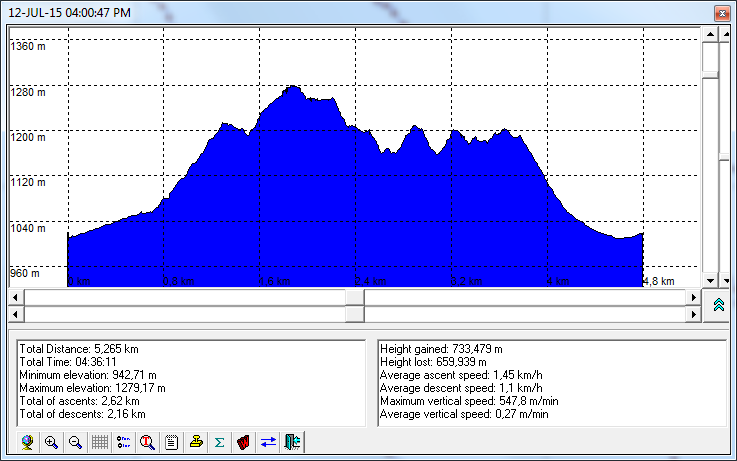Image resolution: width=737 pixels, height=461 pixels.
Task: Toggle the grid lines button
Action: coord(100,442)
